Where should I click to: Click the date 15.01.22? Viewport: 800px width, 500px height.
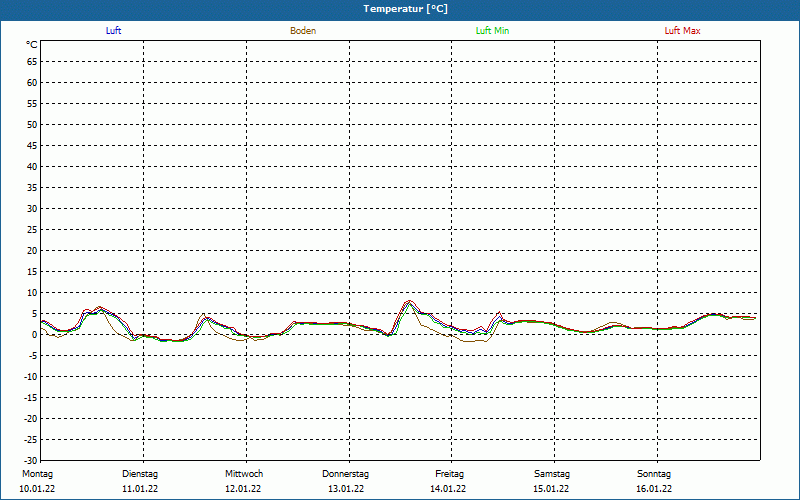(x=551, y=489)
